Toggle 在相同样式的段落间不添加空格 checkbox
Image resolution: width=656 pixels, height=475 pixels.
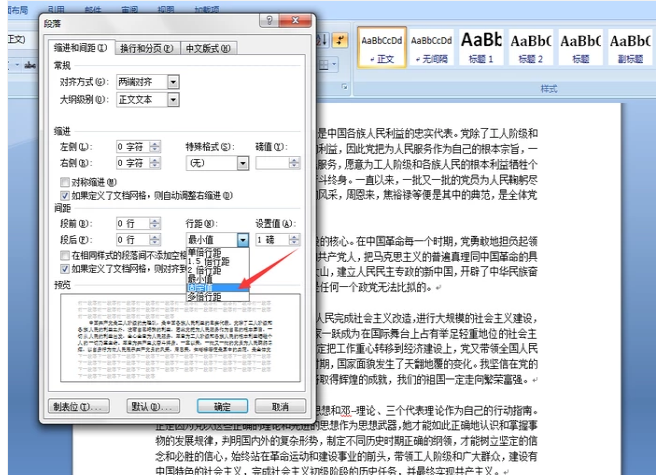point(65,257)
